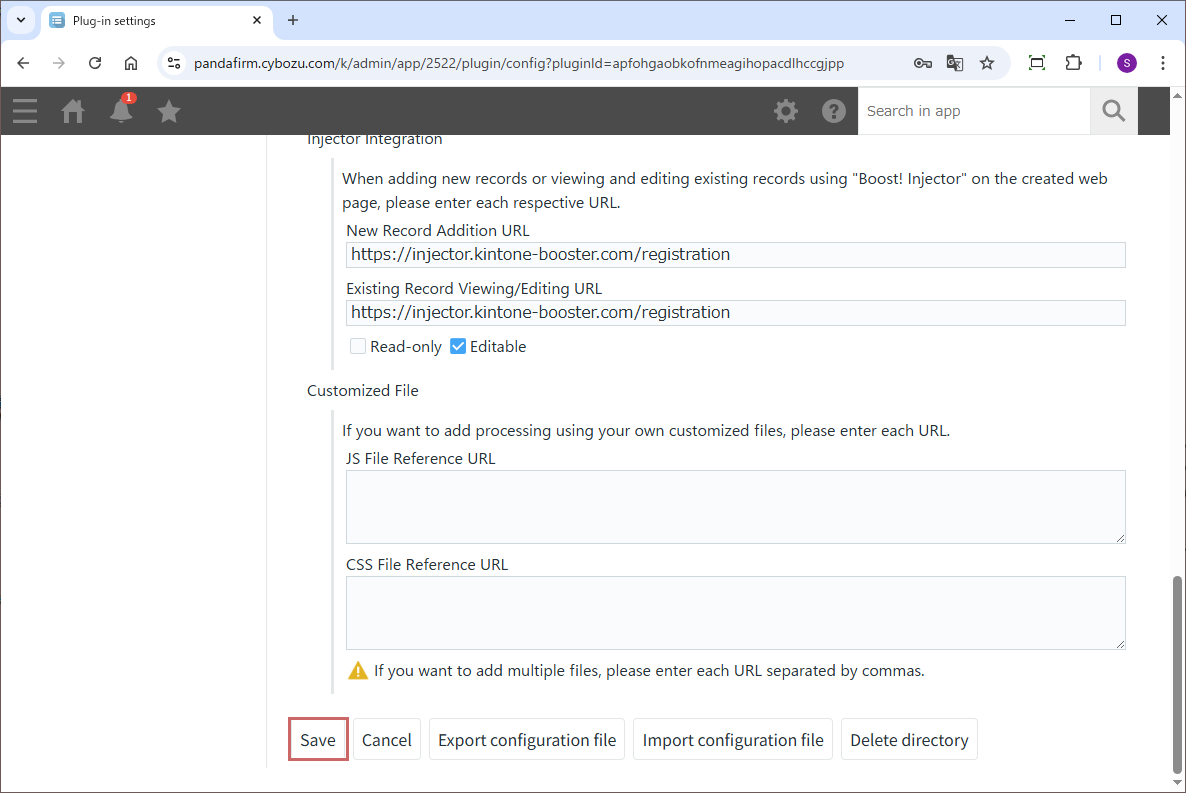The height and width of the screenshot is (793, 1186).
Task: Bookmark this page with star icon
Action: [987, 63]
